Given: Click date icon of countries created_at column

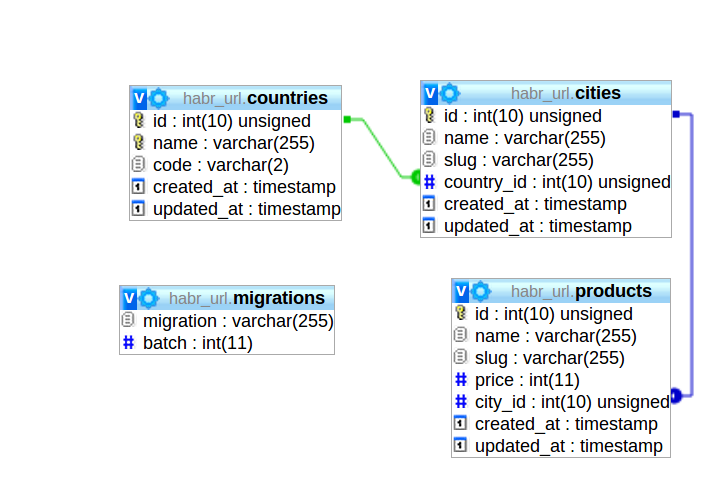Looking at the screenshot, I should pos(138,186).
